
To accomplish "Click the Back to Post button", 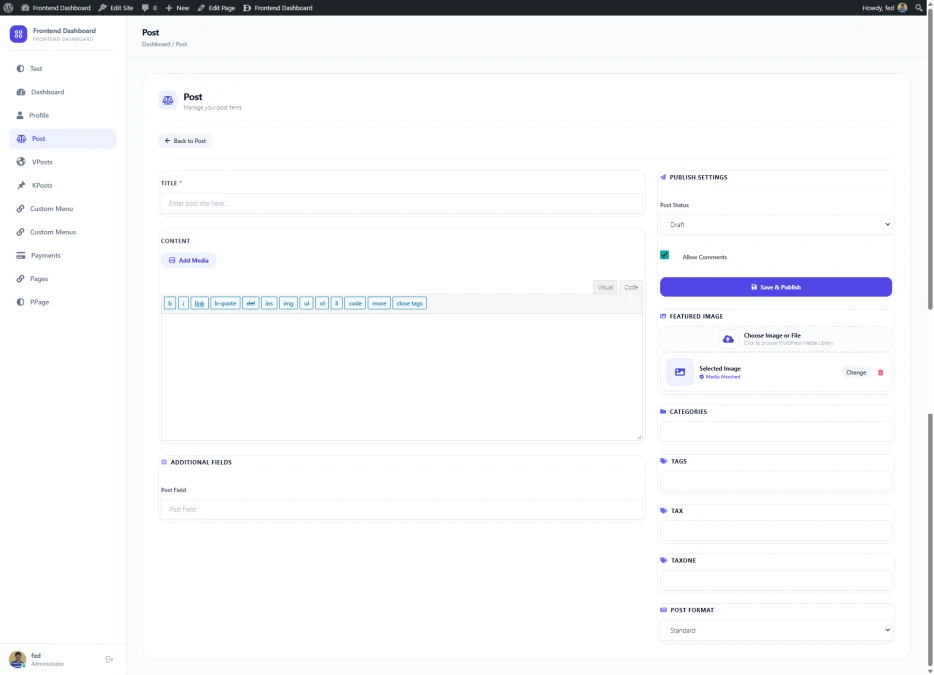I will click(x=185, y=141).
